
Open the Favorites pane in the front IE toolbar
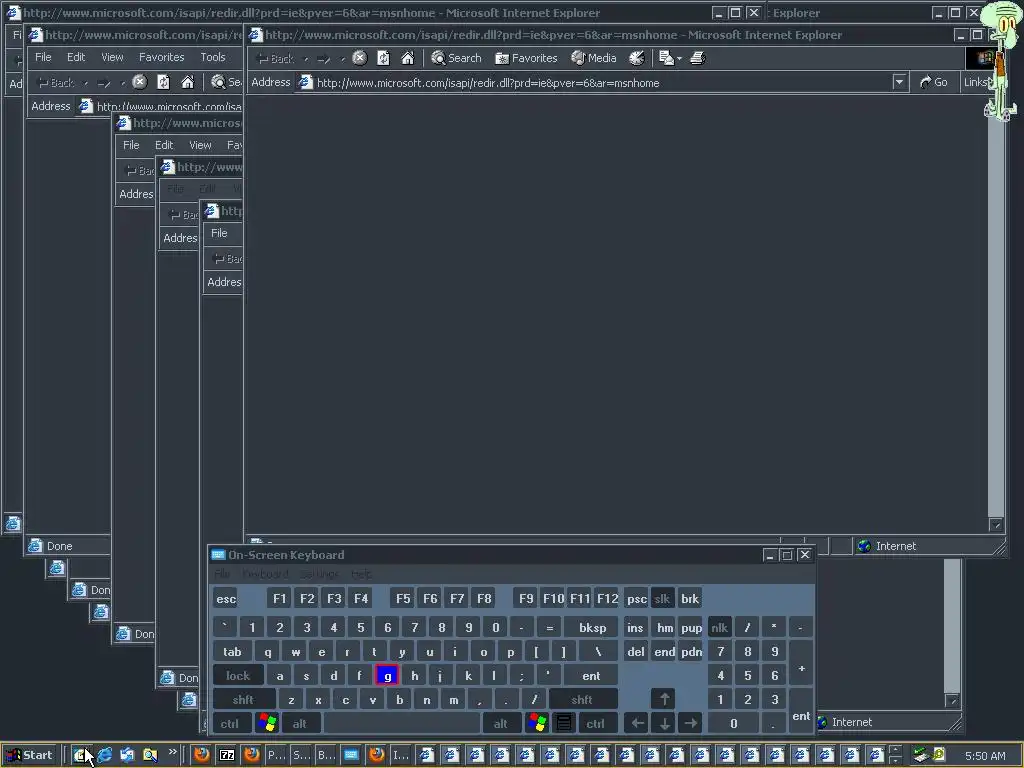[x=526, y=58]
